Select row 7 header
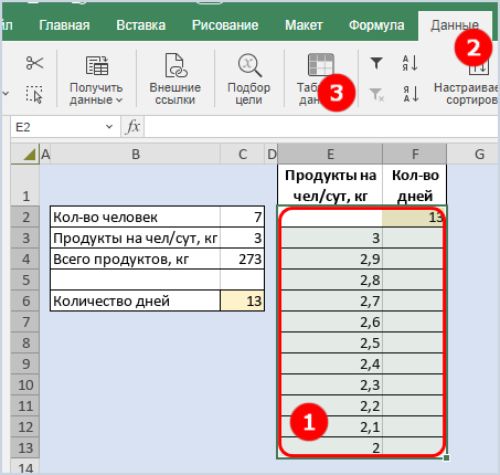The width and height of the screenshot is (500, 475). click(x=25, y=322)
